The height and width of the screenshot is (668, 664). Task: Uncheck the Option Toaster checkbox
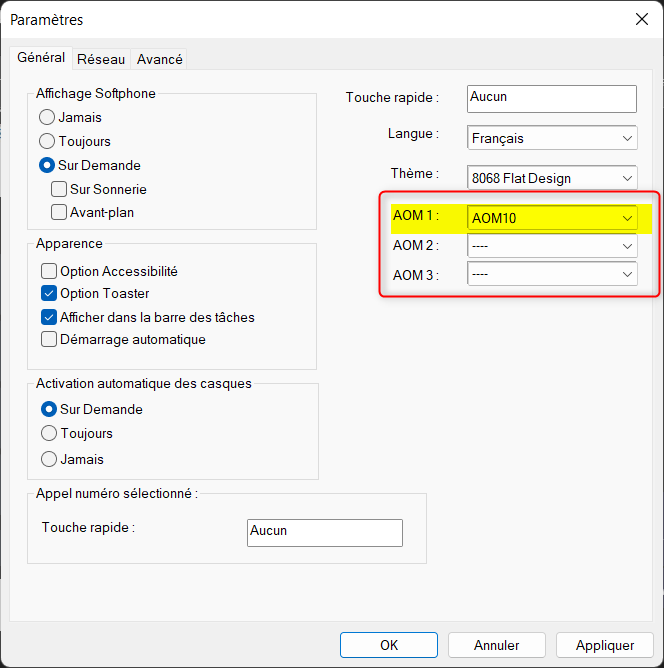49,294
